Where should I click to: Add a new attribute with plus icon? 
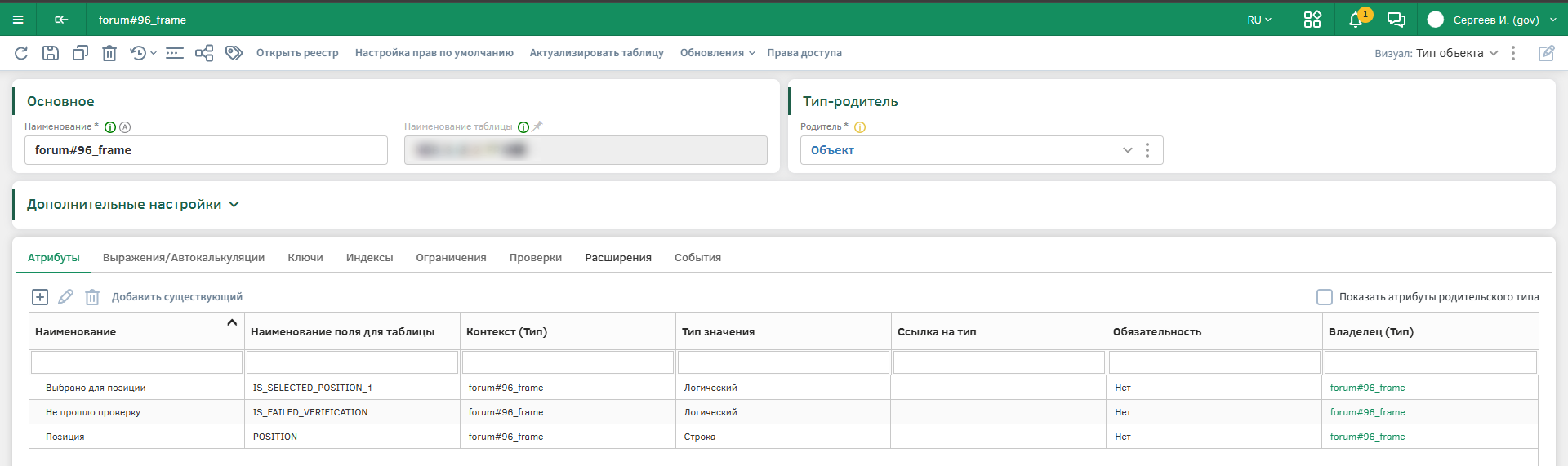point(40,297)
